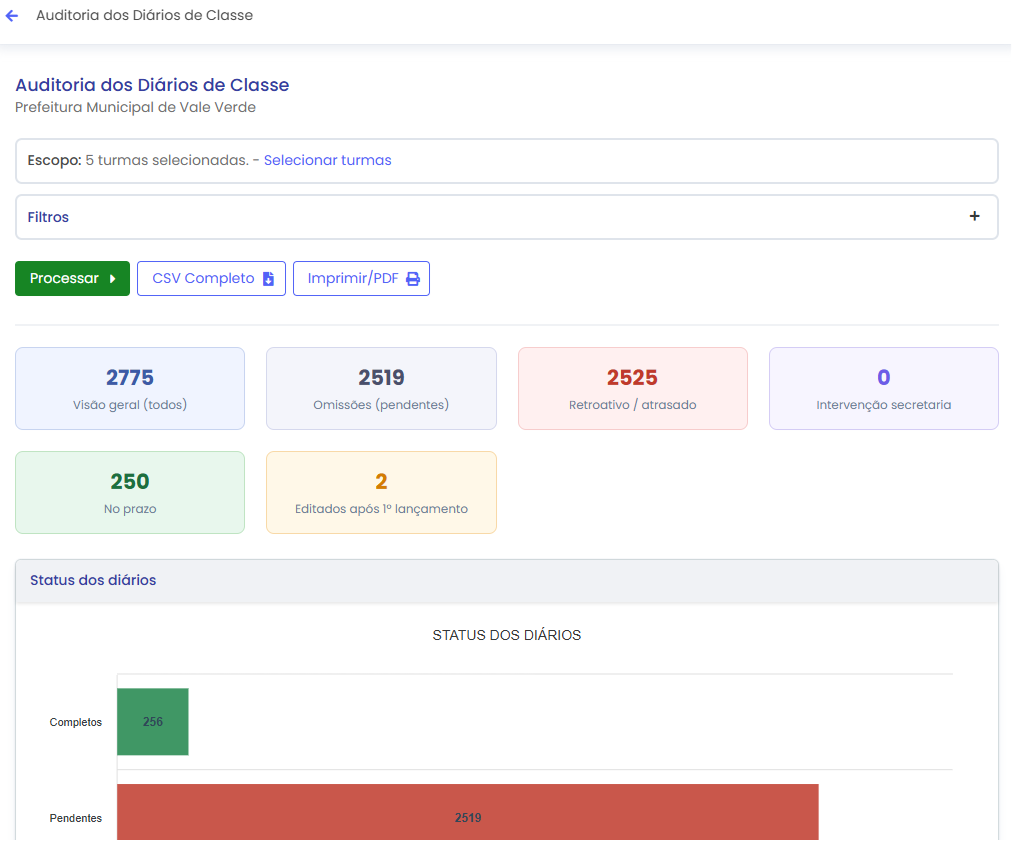The height and width of the screenshot is (841, 1012).
Task: Click the Escopo turmas selecionadas box
Action: pos(507,161)
